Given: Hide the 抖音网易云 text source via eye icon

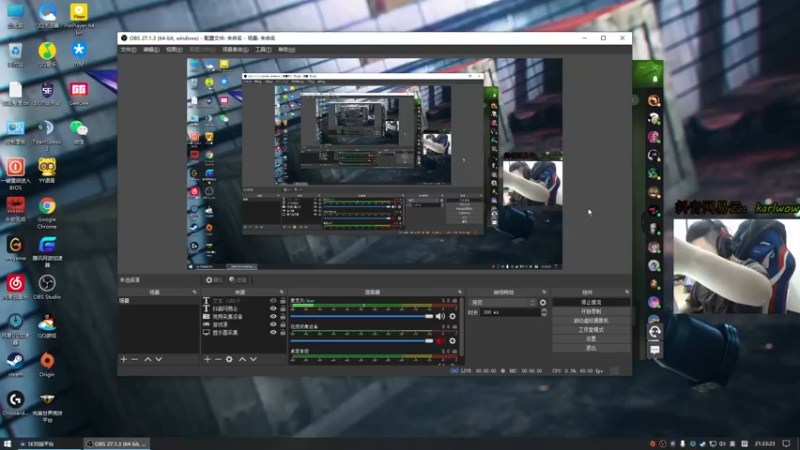Looking at the screenshot, I should pos(273,309).
